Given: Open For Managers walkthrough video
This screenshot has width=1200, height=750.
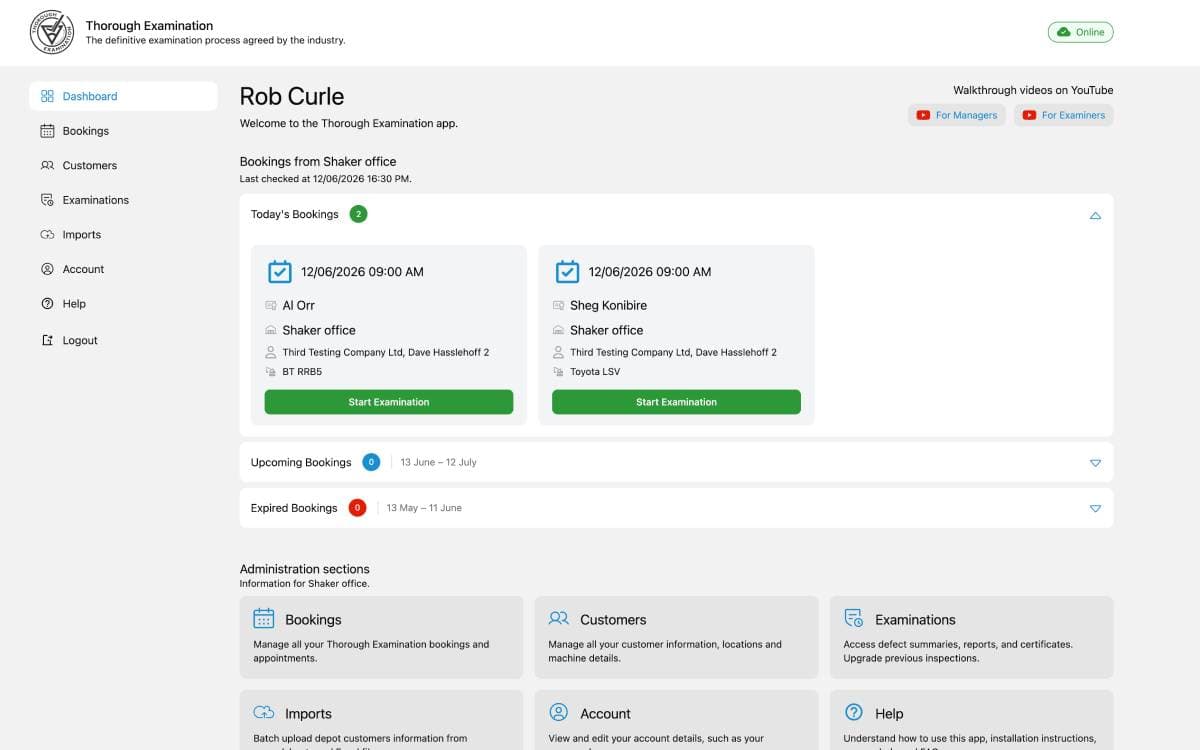Looking at the screenshot, I should (957, 115).
